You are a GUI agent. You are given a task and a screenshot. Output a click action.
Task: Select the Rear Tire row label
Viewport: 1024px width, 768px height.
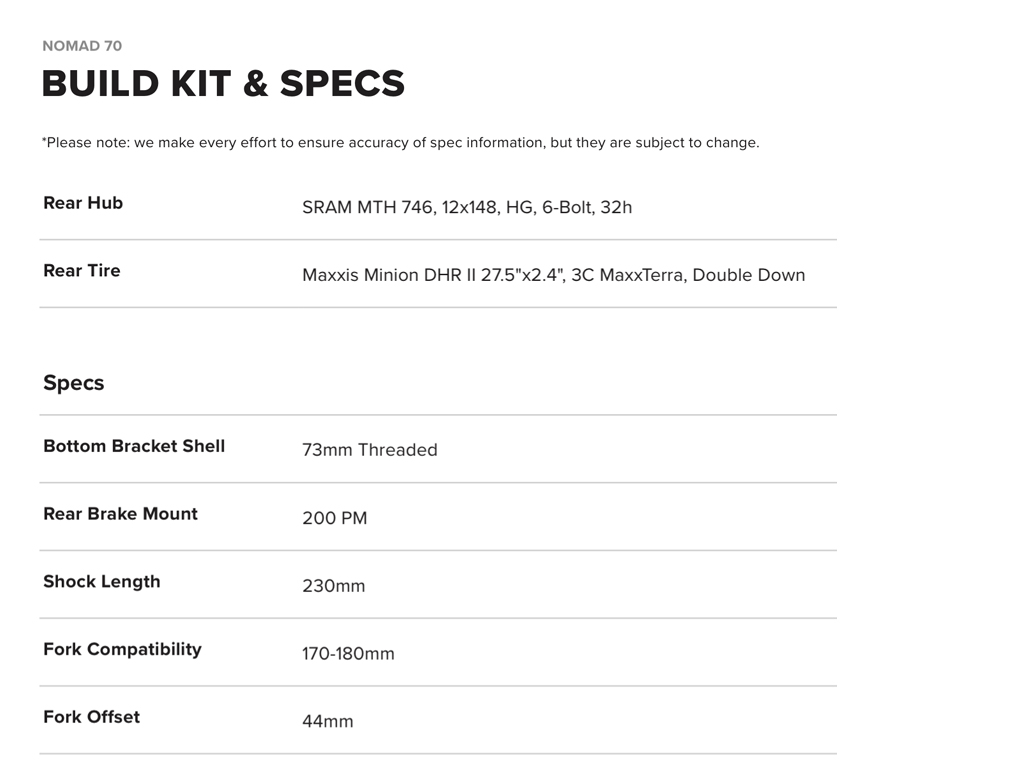pos(82,271)
